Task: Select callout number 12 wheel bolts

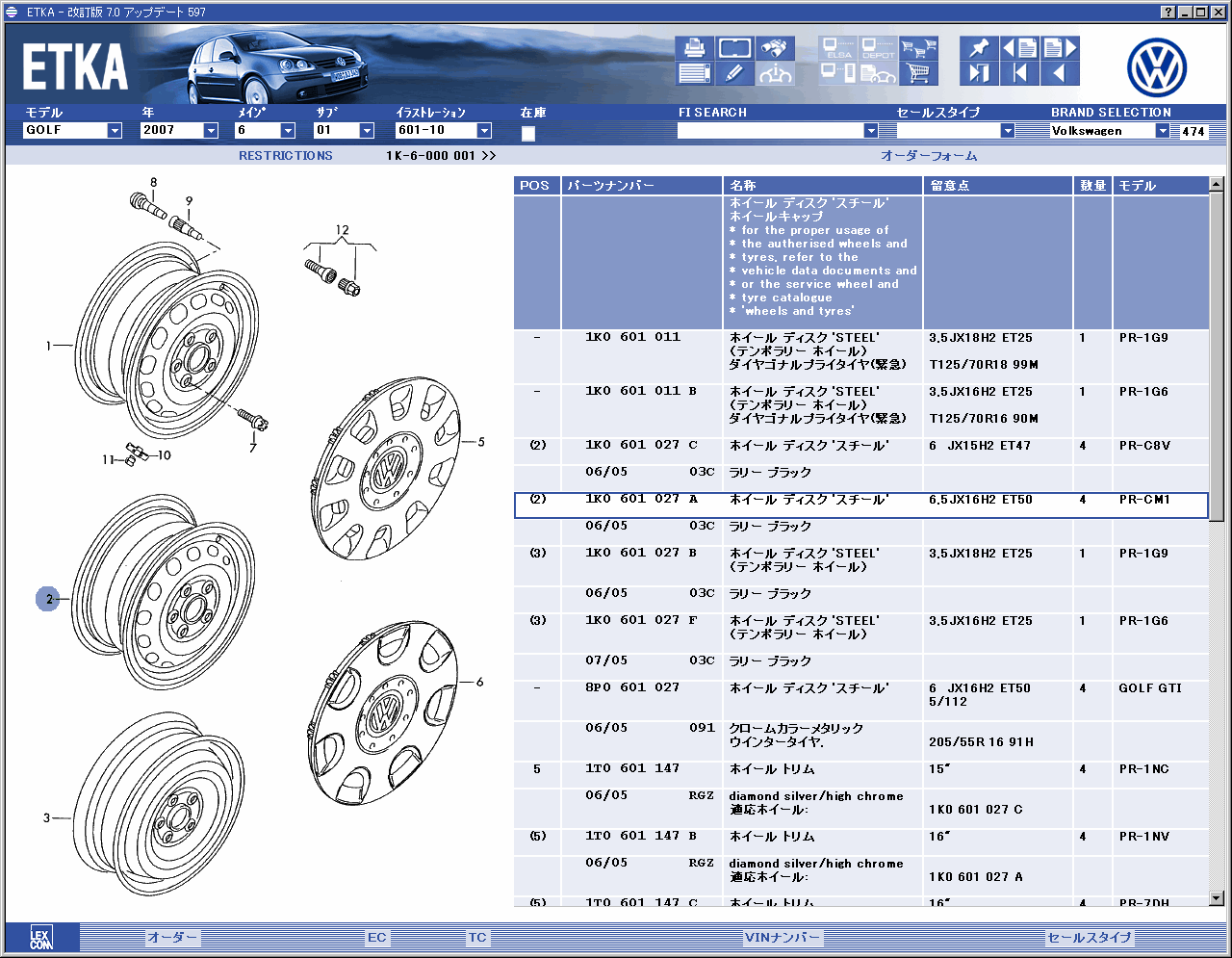Action: 342,230
